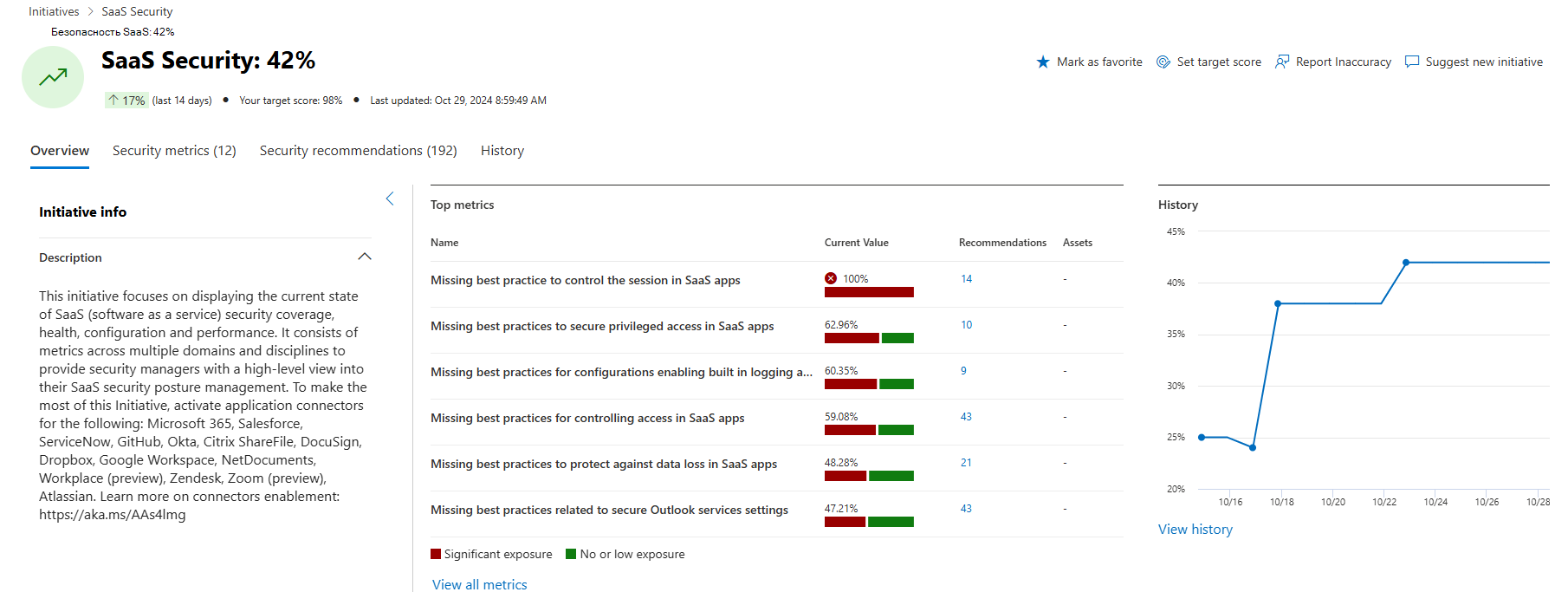Viewport: 1568px width, 592px height.
Task: Click the Suggest new initiative chat icon
Action: point(1412,62)
